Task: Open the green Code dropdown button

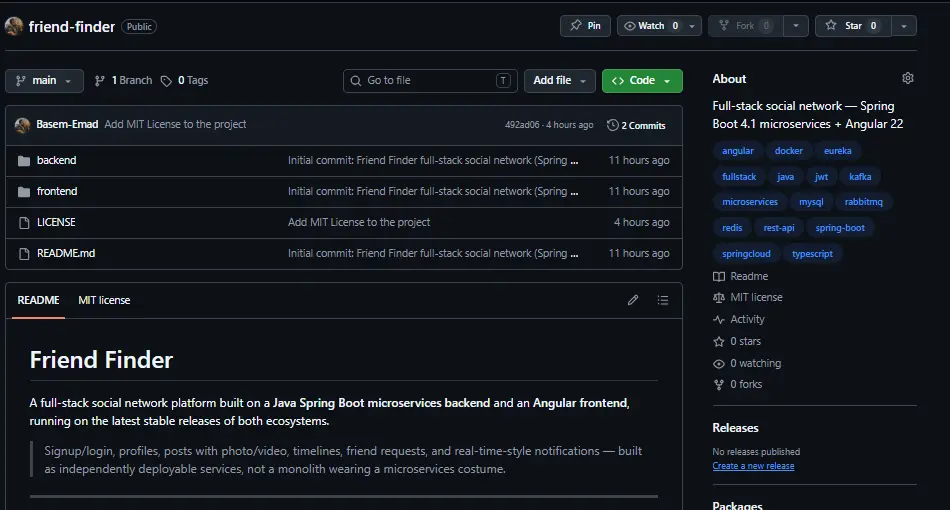Action: tap(642, 81)
